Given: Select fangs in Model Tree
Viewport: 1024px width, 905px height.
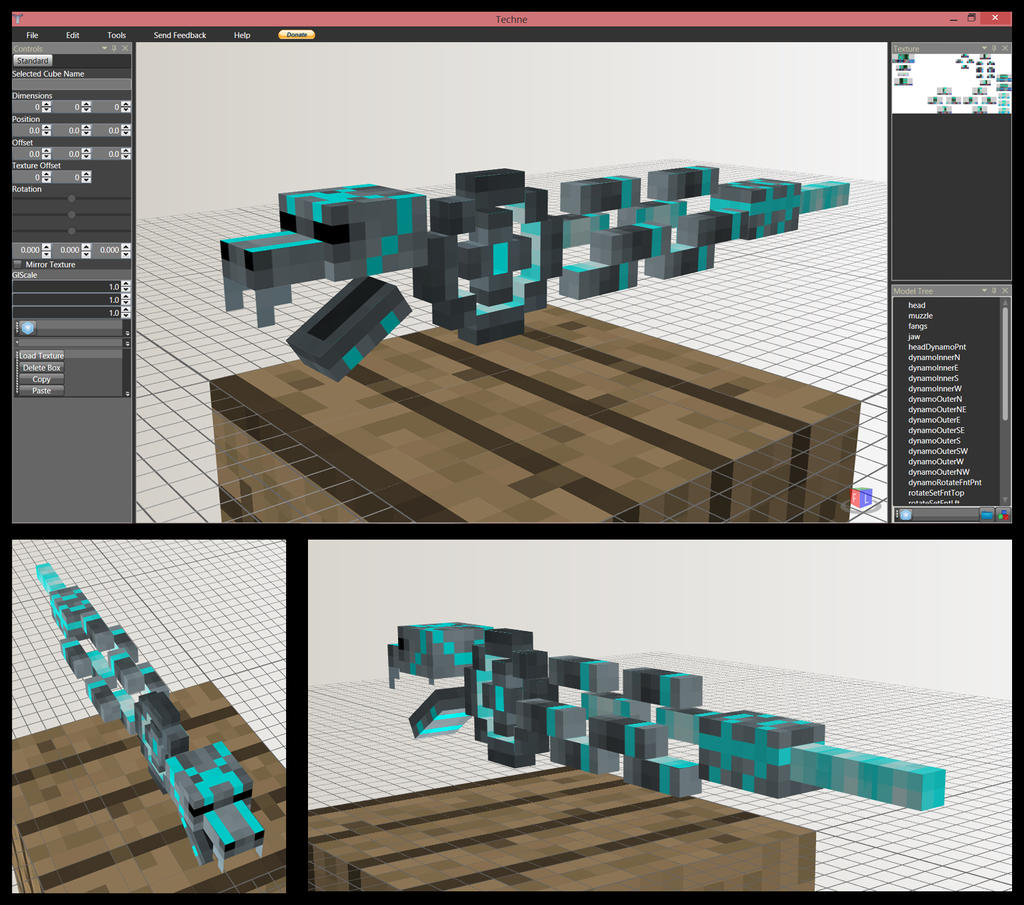Looking at the screenshot, I should point(918,326).
